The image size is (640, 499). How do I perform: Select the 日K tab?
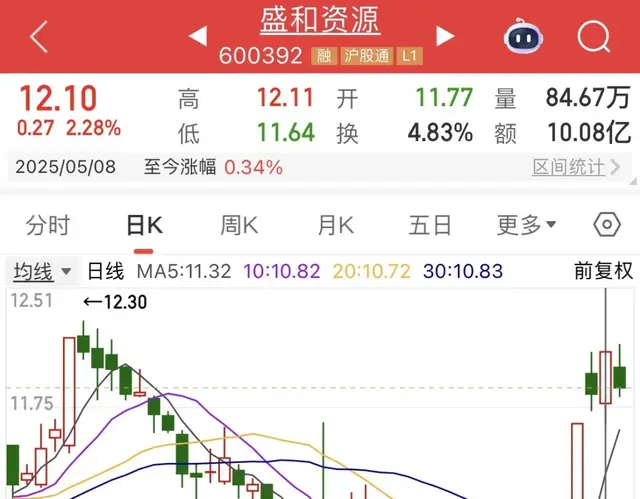[x=144, y=225]
